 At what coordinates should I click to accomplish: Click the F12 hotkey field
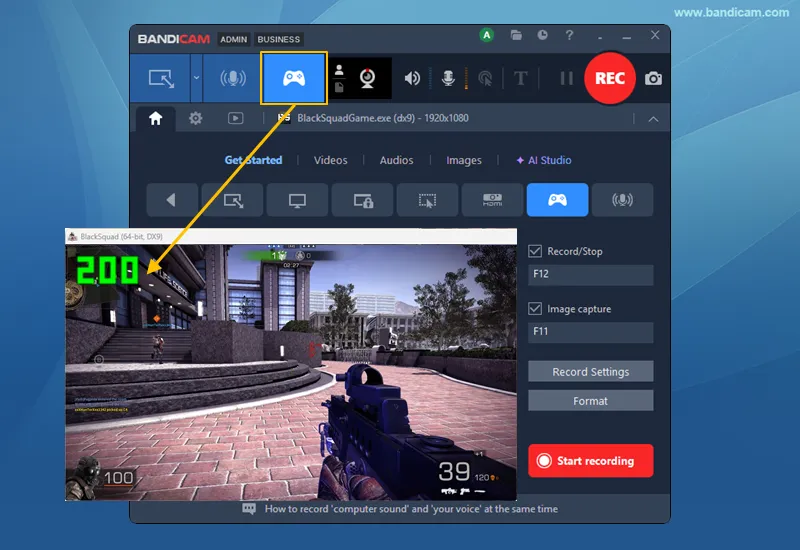point(590,274)
